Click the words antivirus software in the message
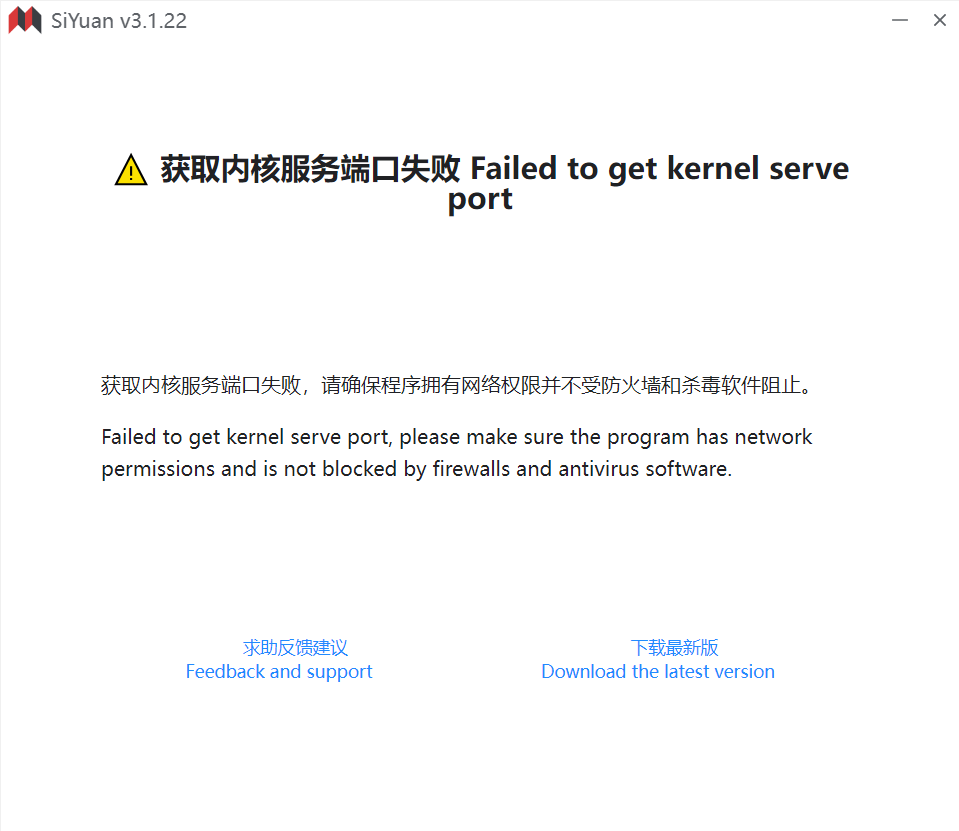Screen dimensions: 959x831 (645, 469)
